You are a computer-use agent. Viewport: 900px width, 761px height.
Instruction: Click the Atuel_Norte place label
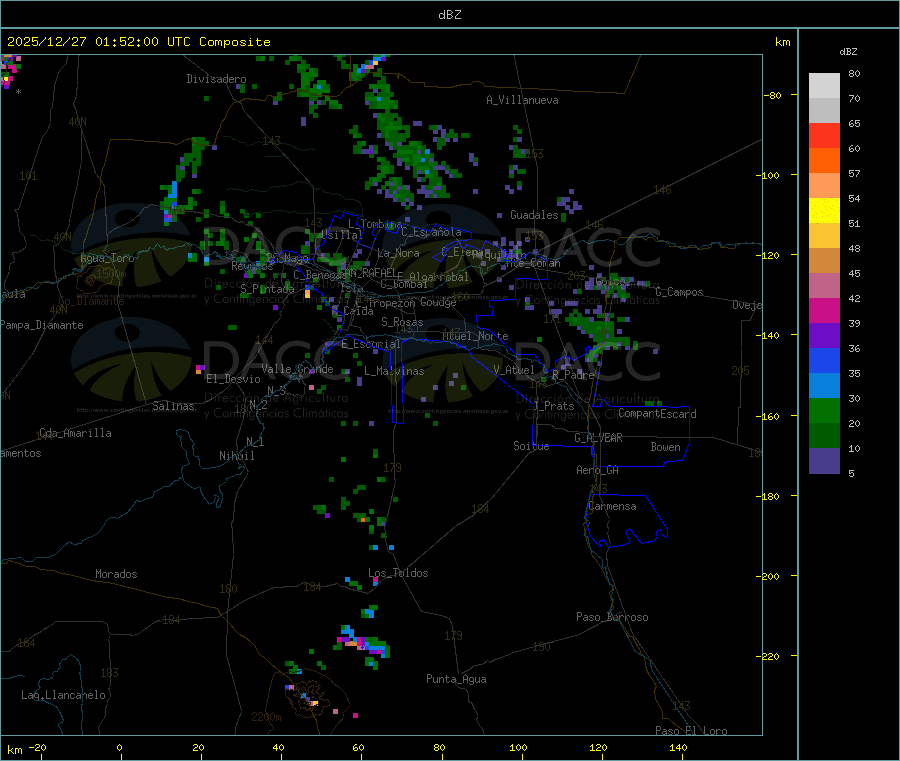pyautogui.click(x=475, y=336)
